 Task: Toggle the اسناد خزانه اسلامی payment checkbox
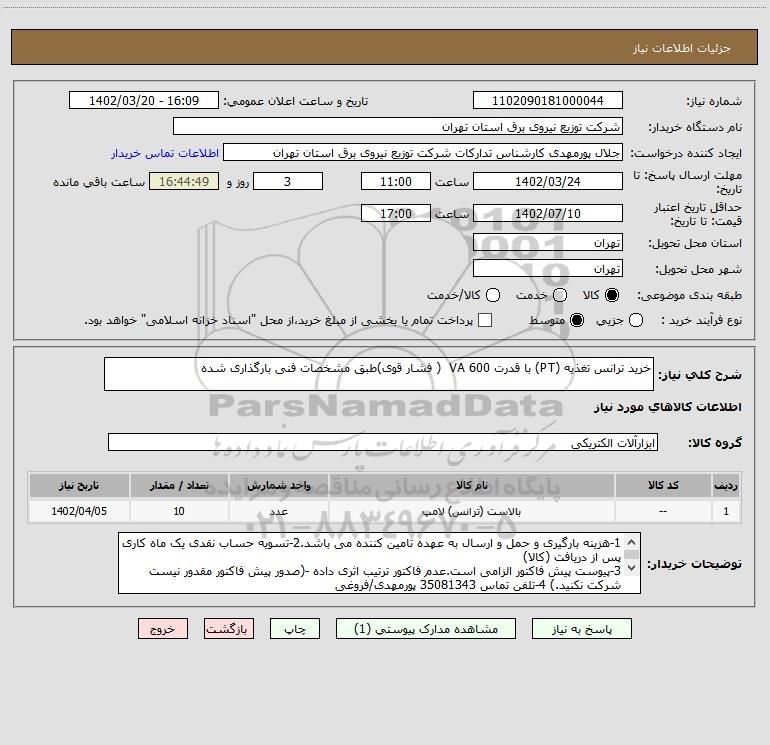[485, 320]
